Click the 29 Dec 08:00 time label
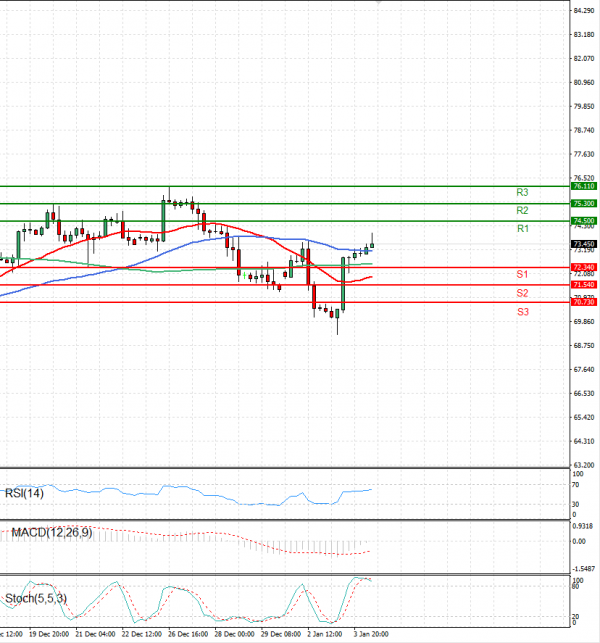 (281, 634)
